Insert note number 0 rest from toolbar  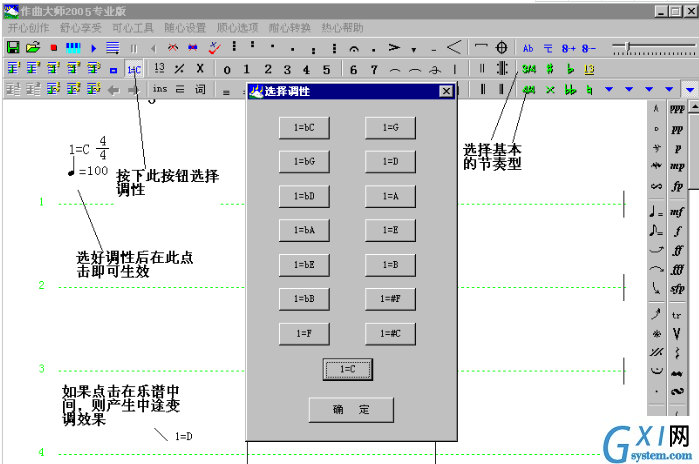click(227, 70)
